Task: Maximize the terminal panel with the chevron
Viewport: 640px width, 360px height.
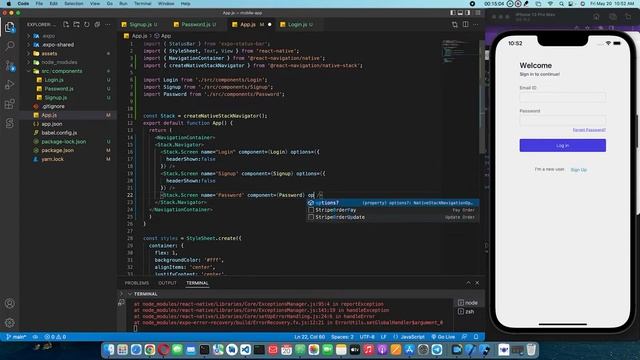Action: [x=468, y=283]
